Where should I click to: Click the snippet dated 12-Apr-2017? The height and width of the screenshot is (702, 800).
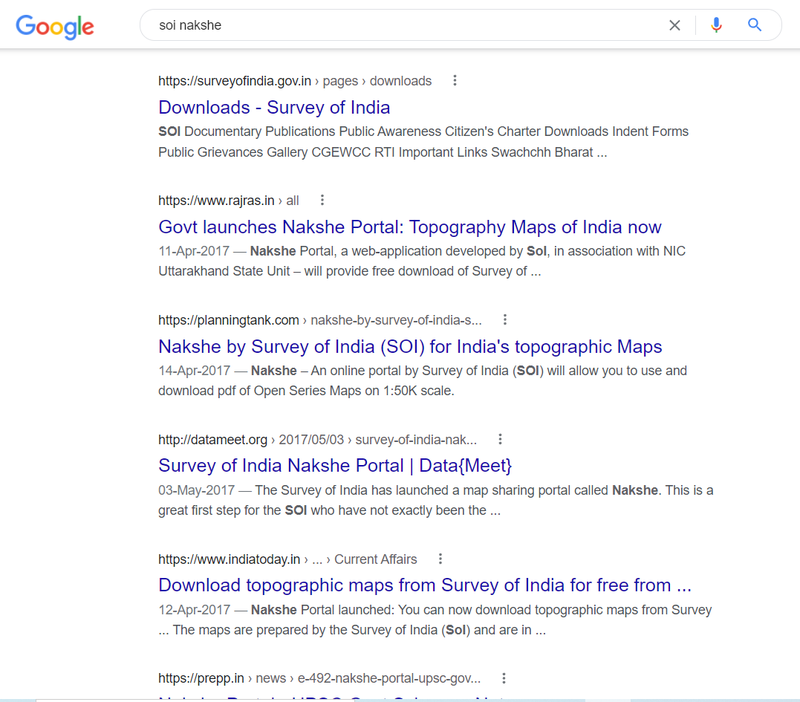[435, 620]
